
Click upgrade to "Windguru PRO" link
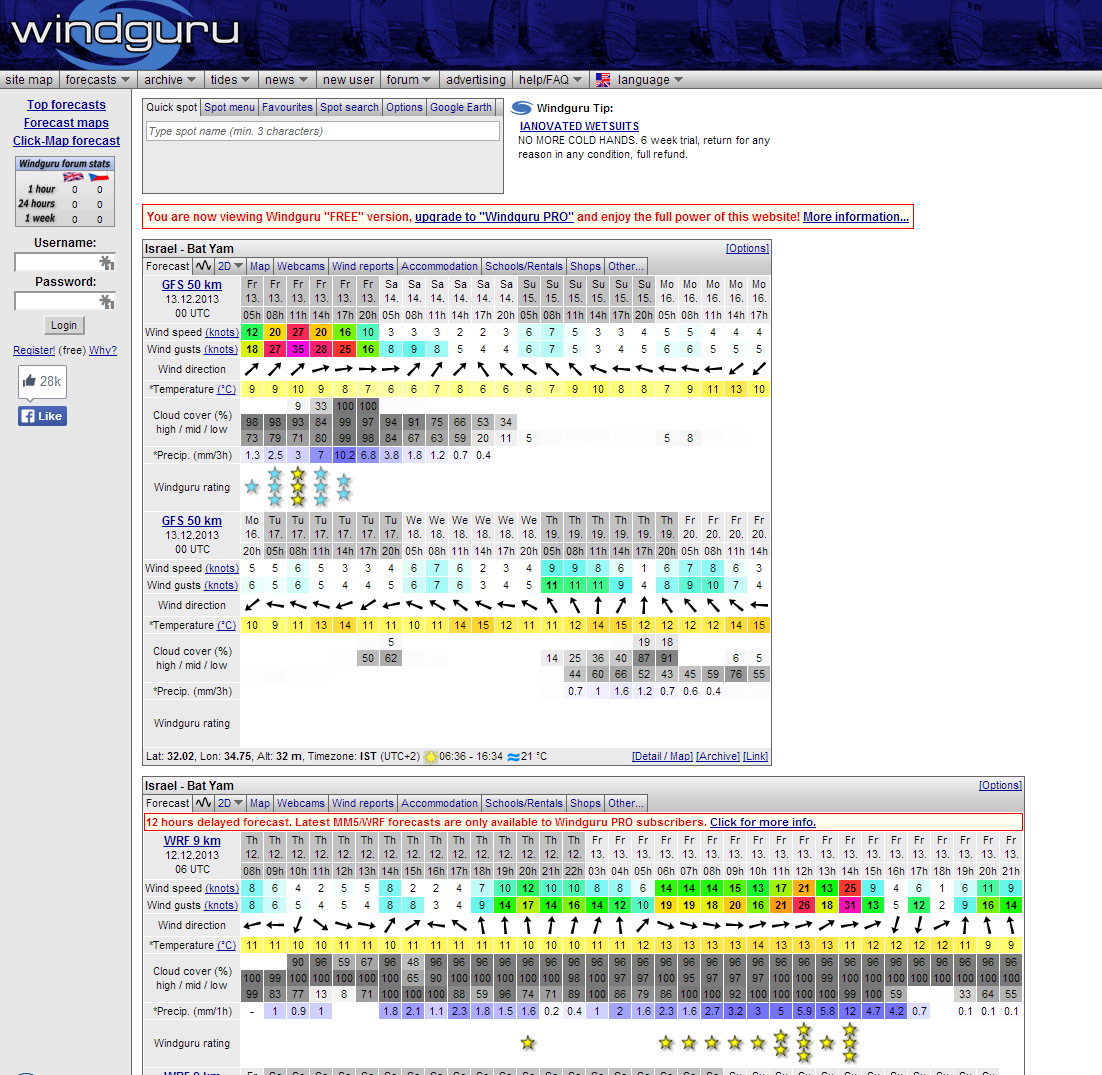pos(494,217)
